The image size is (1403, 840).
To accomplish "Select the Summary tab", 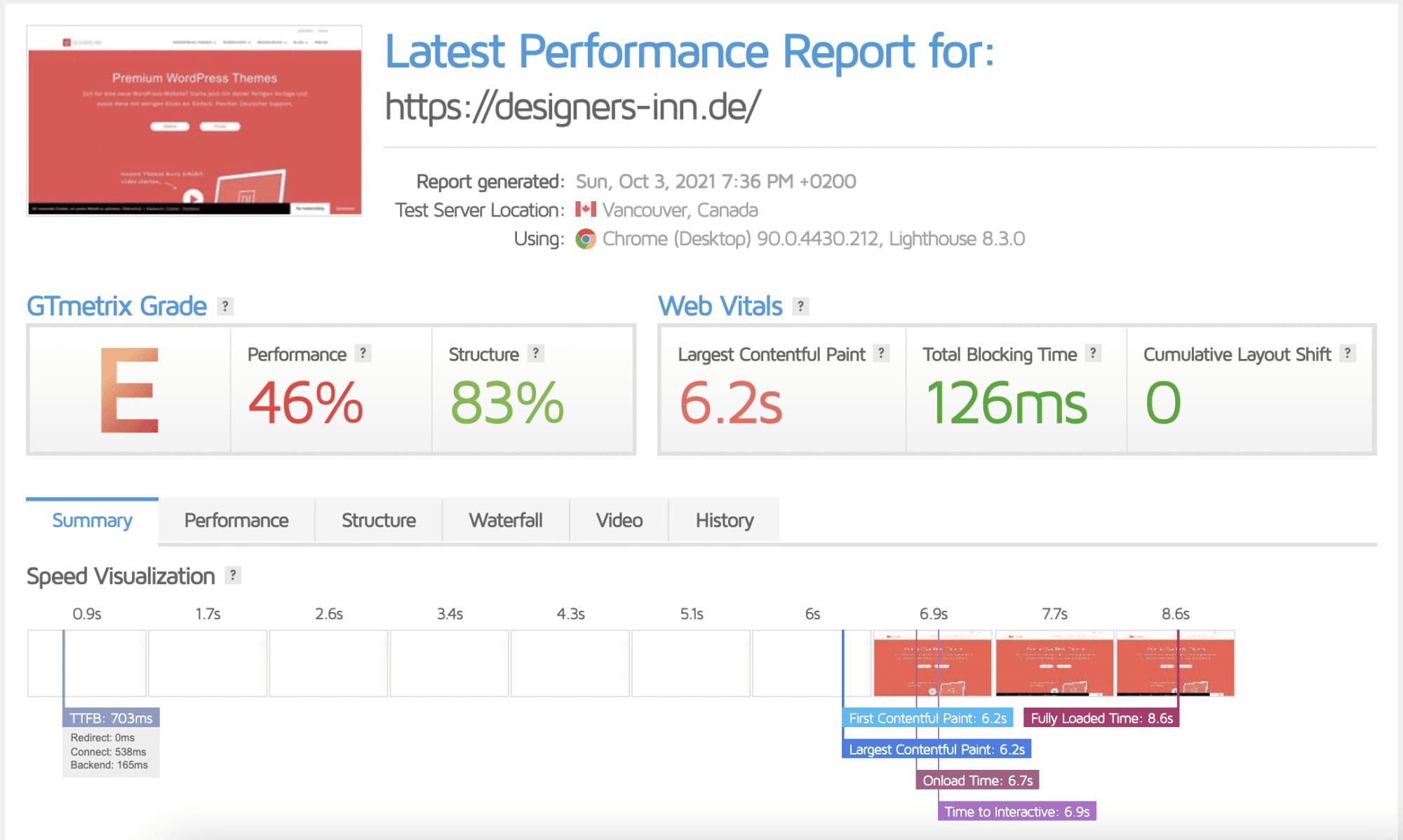I will coord(92,520).
